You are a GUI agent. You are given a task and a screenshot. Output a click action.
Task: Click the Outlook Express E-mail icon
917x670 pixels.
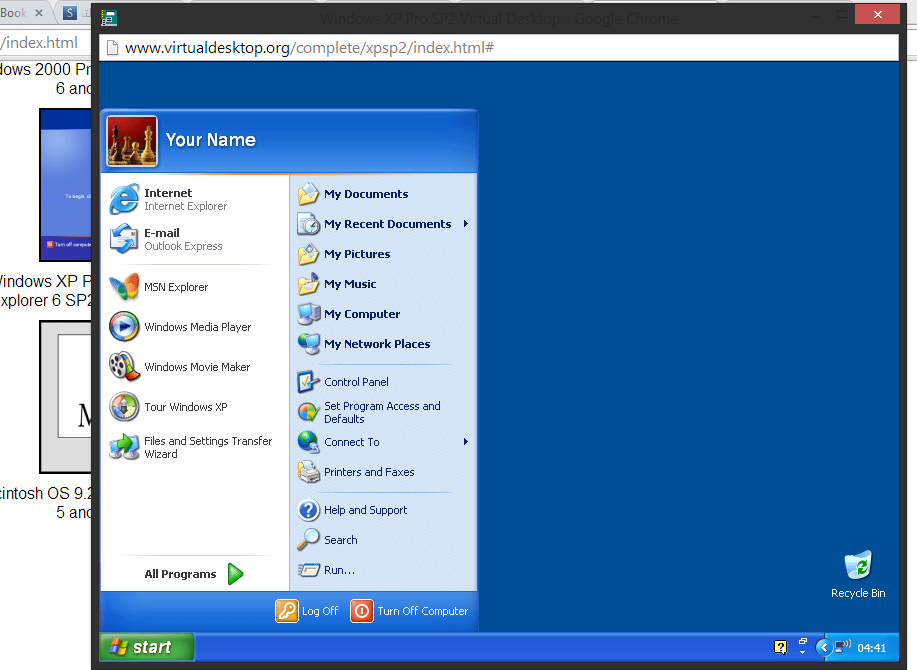(124, 239)
